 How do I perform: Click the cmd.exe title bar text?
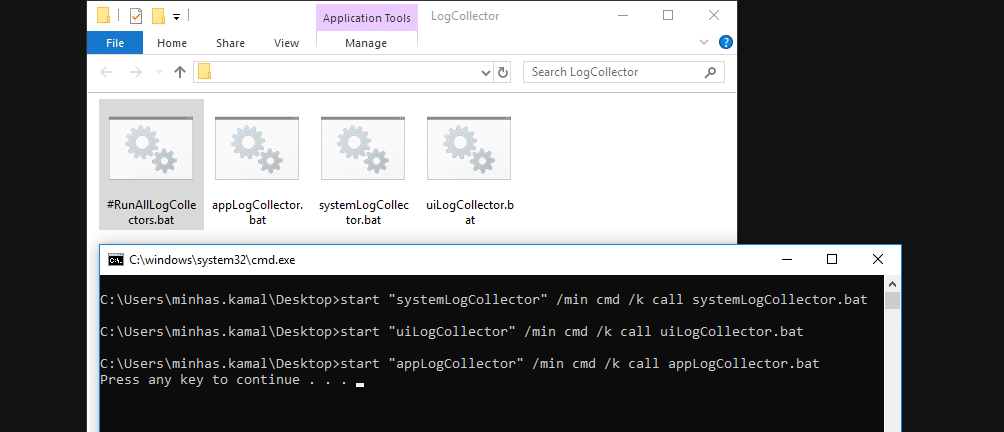(212, 260)
